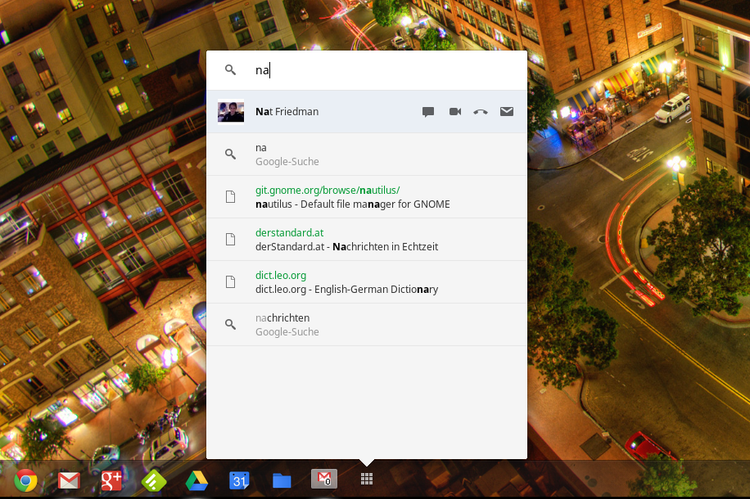
Task: Open the derstandard.at result
Action: pyautogui.click(x=366, y=240)
